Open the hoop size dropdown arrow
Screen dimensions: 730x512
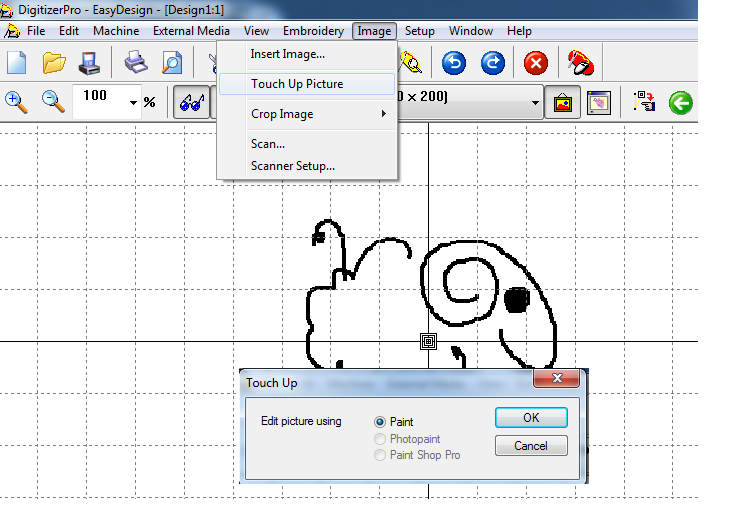click(x=535, y=102)
